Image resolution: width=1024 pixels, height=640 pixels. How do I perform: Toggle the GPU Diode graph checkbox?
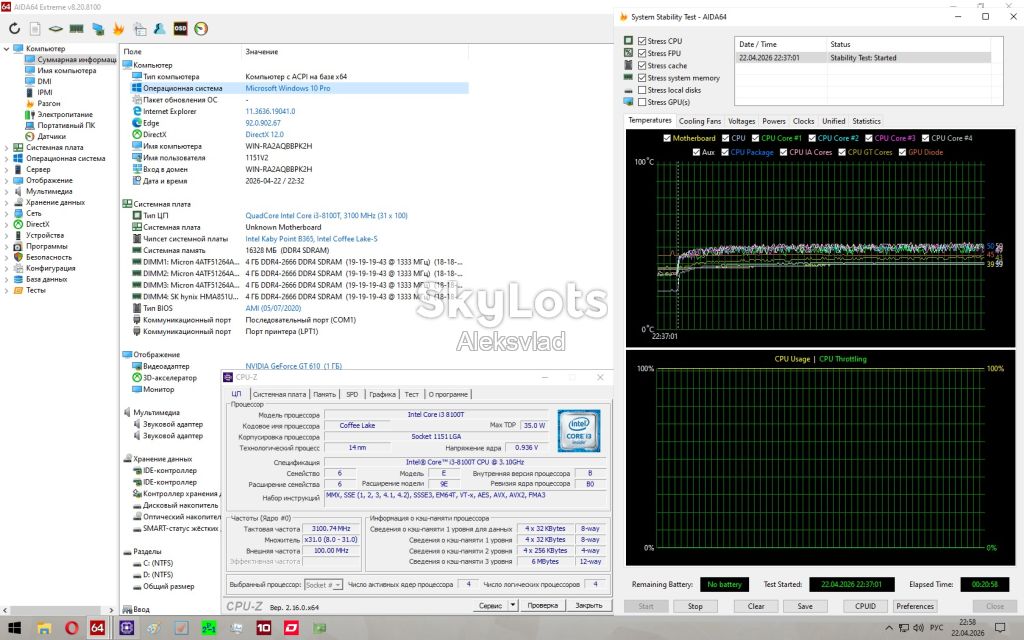(902, 153)
